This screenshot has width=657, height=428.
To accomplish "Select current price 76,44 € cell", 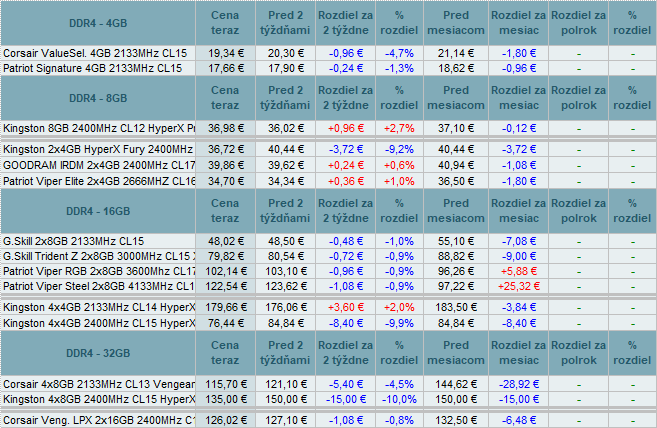I will coord(225,323).
